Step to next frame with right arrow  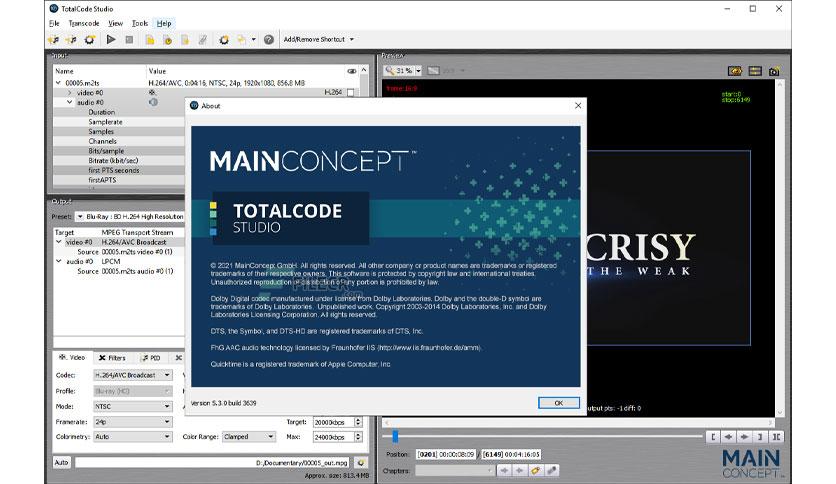744,437
